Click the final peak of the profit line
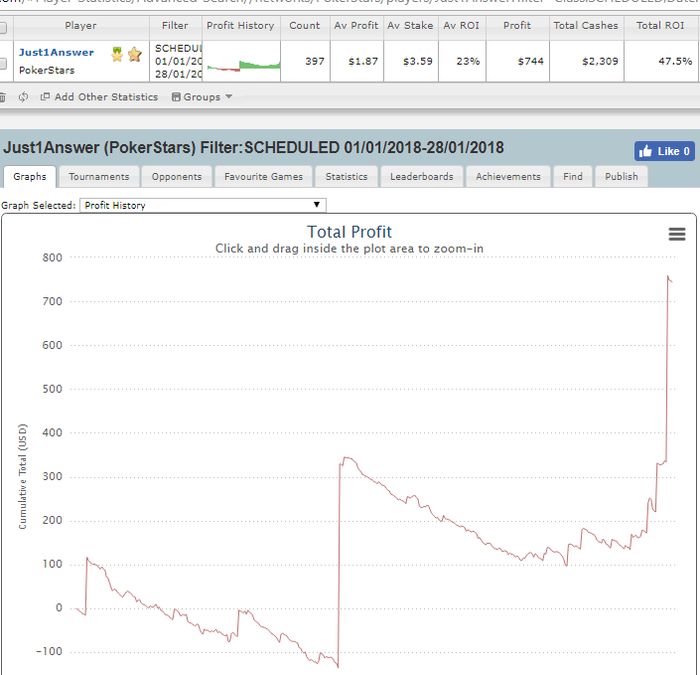Screen dimensions: 700x675 coord(668,277)
